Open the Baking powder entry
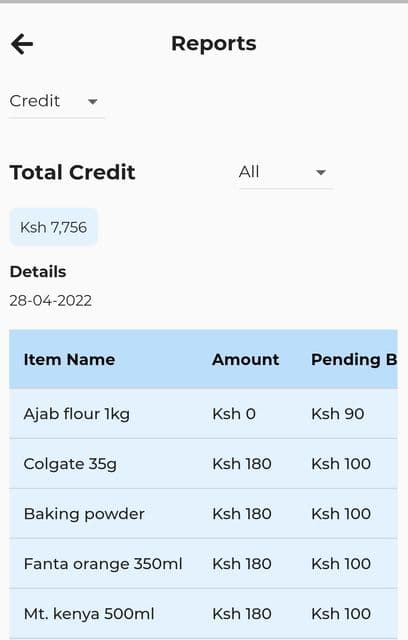This screenshot has height=640, width=408. (x=203, y=514)
